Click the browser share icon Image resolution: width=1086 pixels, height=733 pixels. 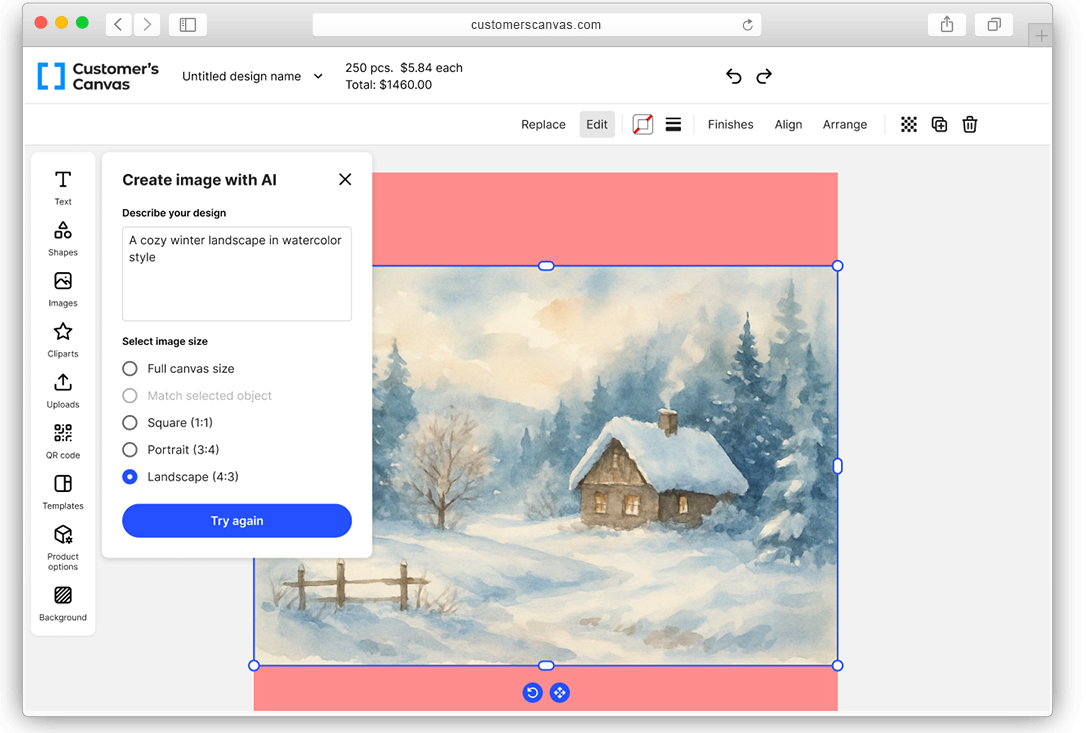(947, 25)
